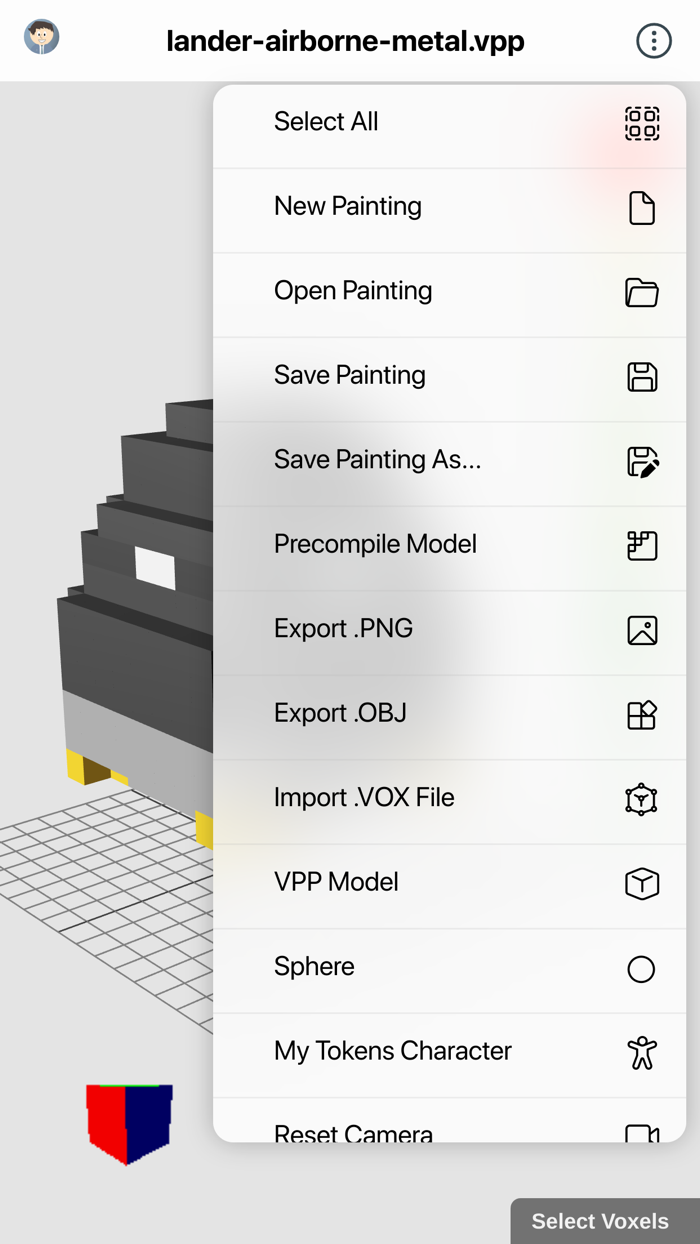Click the Import .VOX File icon
The image size is (700, 1244).
(x=640, y=799)
